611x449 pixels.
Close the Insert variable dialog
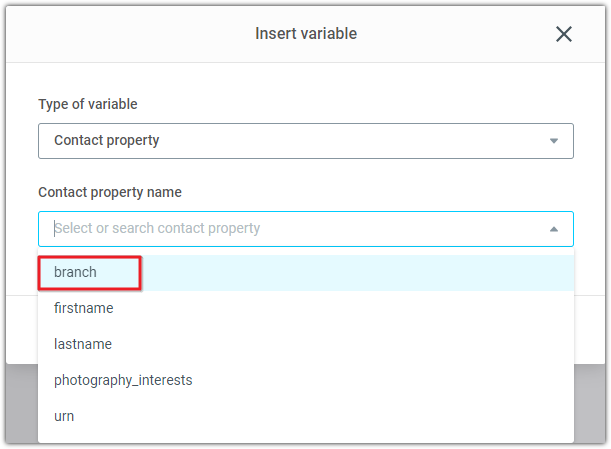point(563,34)
